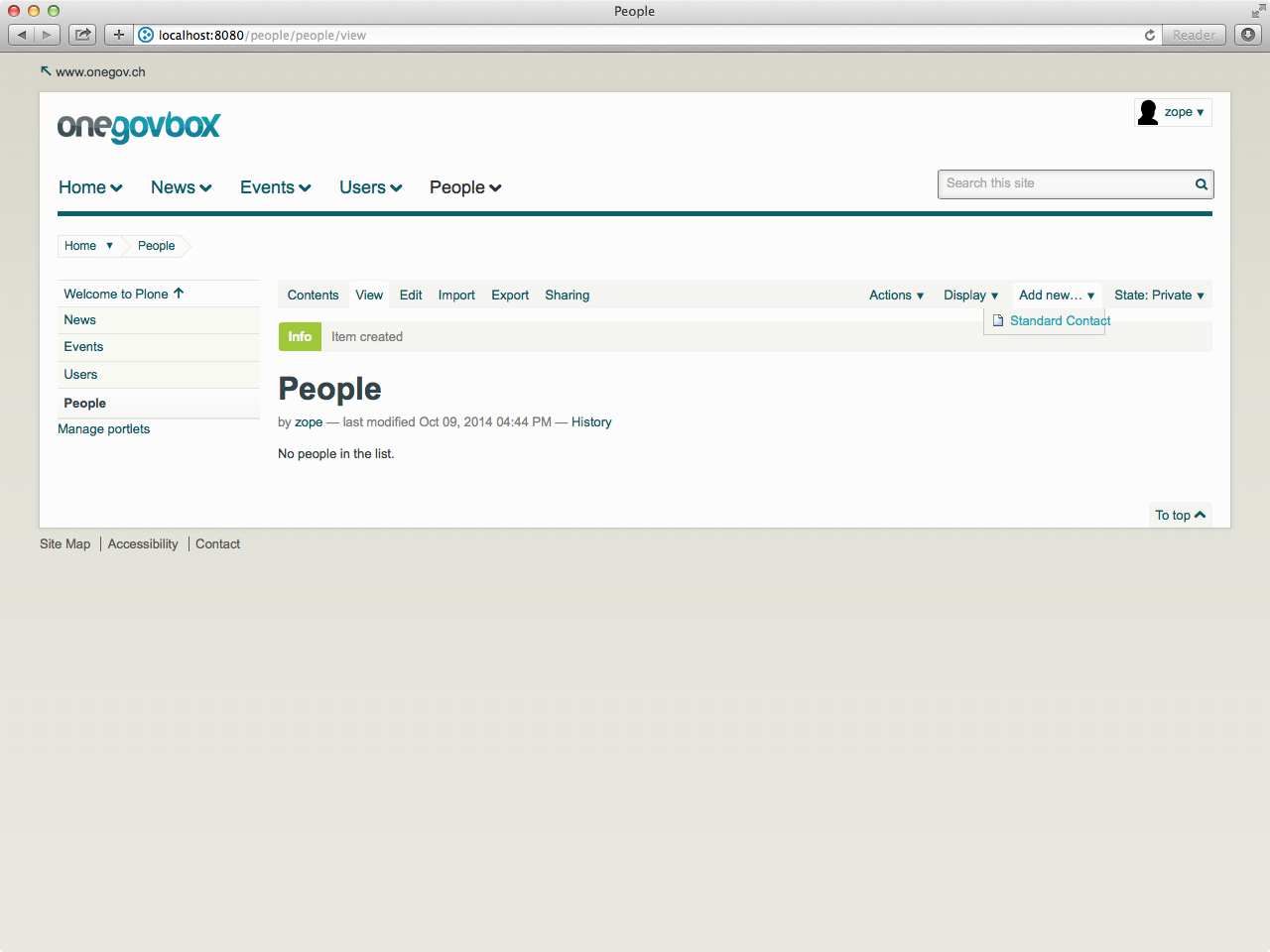Open the Display dropdown

click(x=971, y=296)
